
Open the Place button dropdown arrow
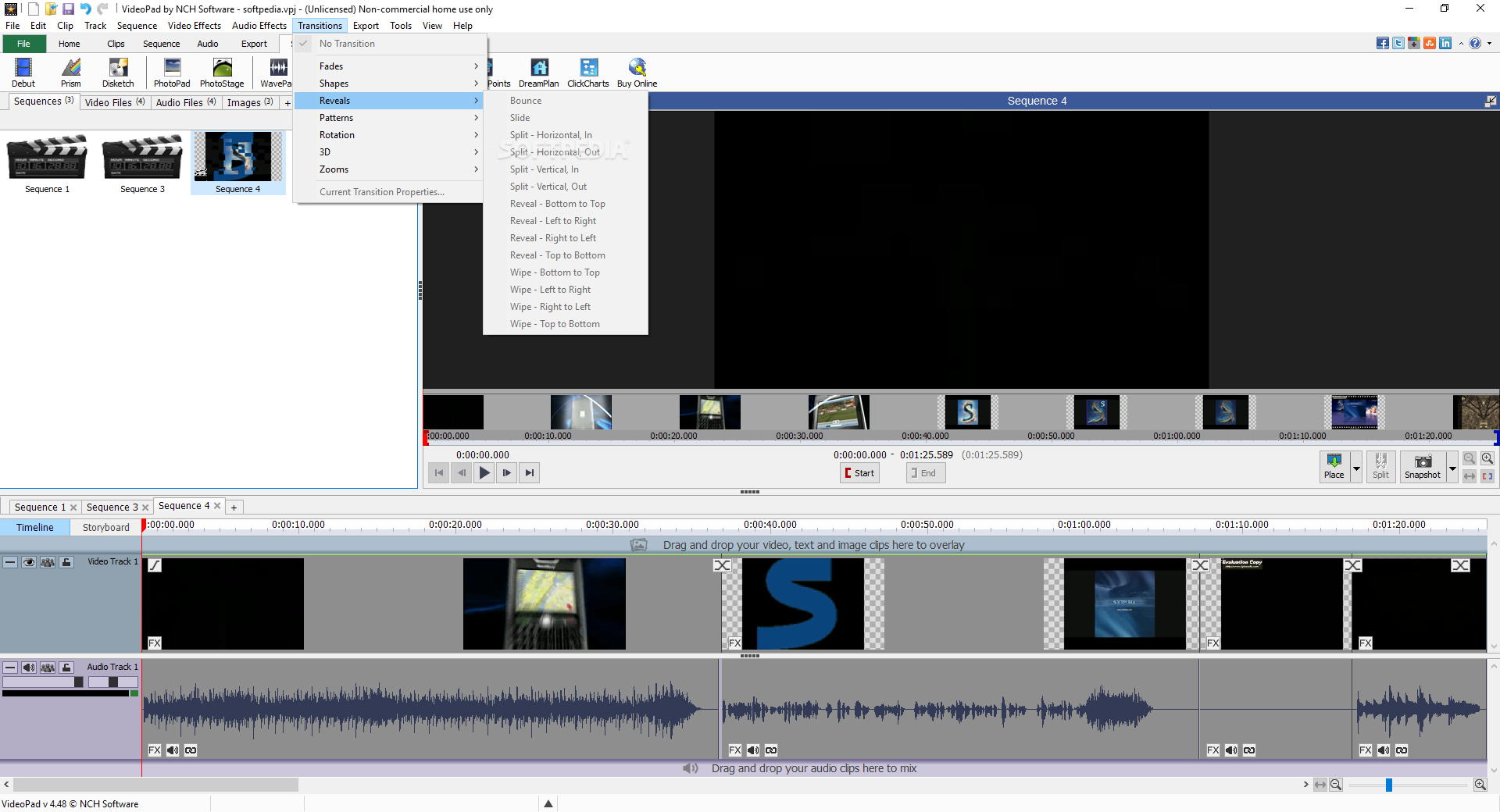coord(1356,468)
